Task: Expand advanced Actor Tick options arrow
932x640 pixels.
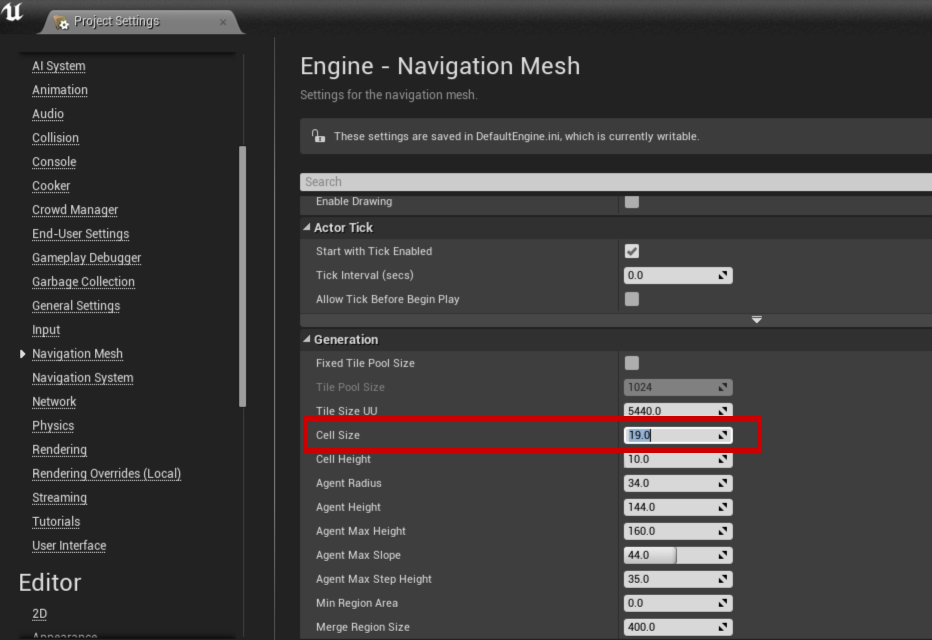Action: point(756,320)
